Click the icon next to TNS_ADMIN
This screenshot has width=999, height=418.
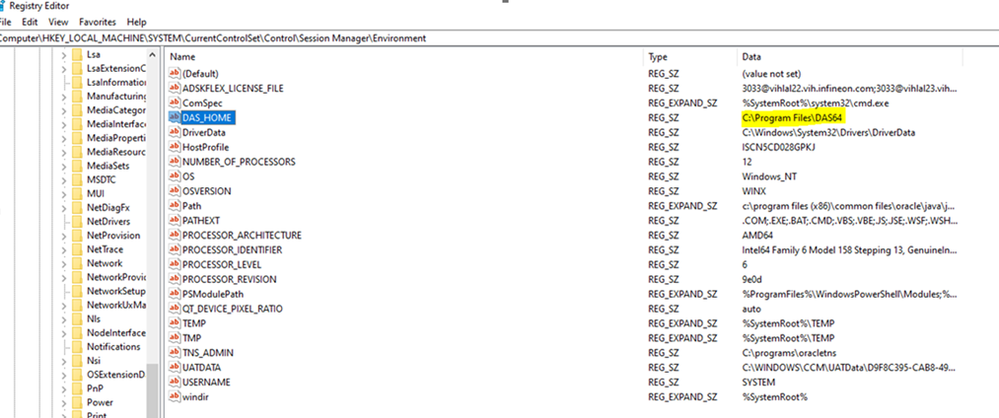coord(174,352)
